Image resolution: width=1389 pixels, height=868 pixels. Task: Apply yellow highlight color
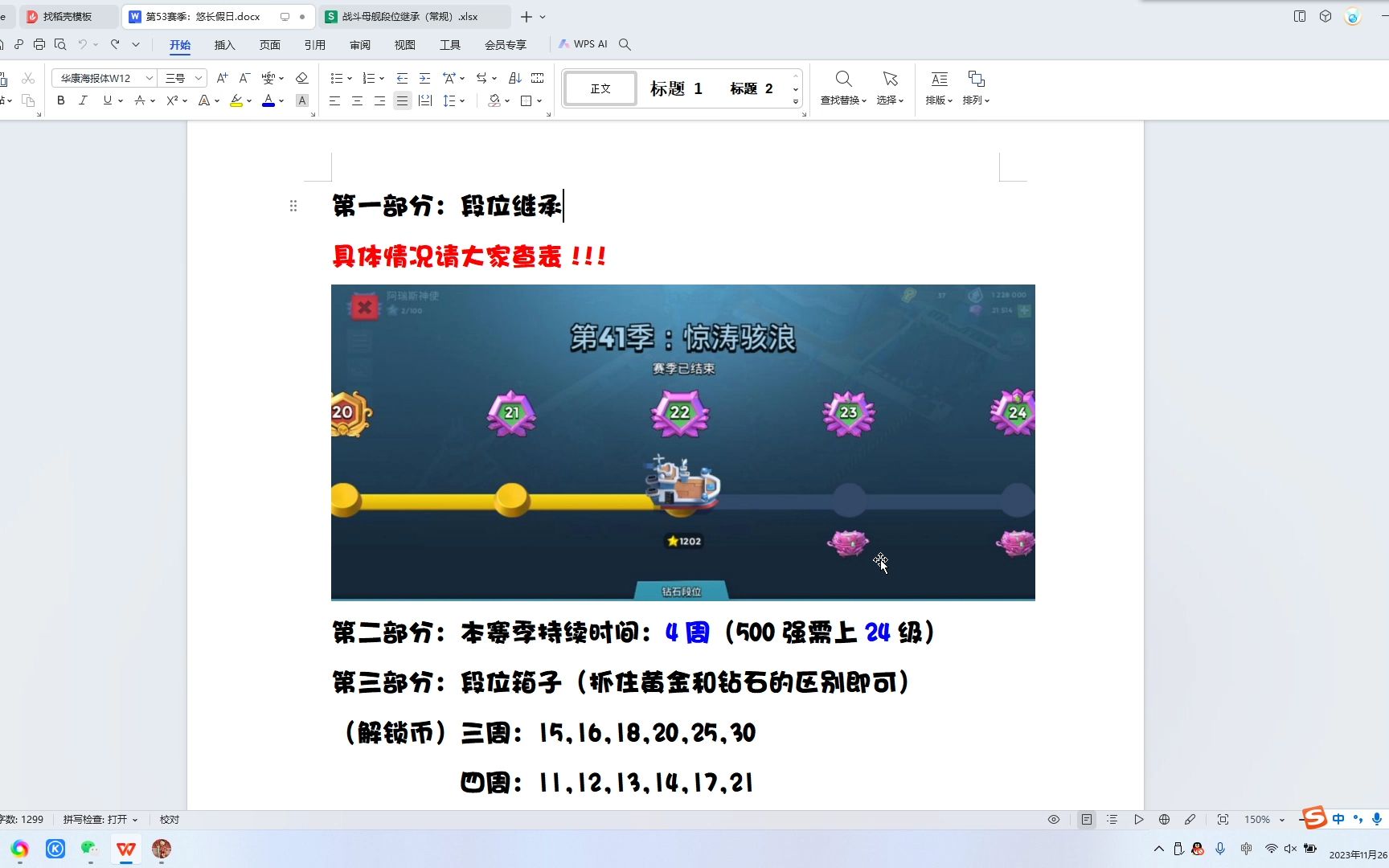point(236,100)
